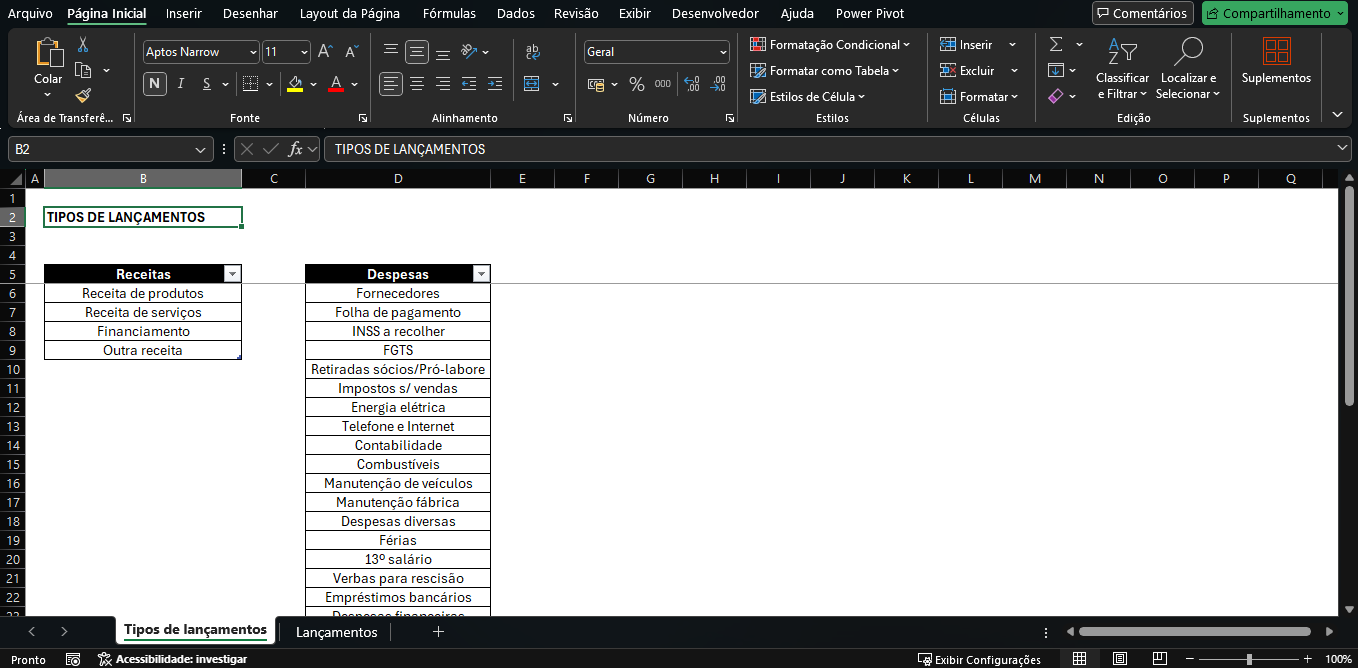Toggle left text alignment
Image resolution: width=1358 pixels, height=668 pixels.
[x=391, y=84]
